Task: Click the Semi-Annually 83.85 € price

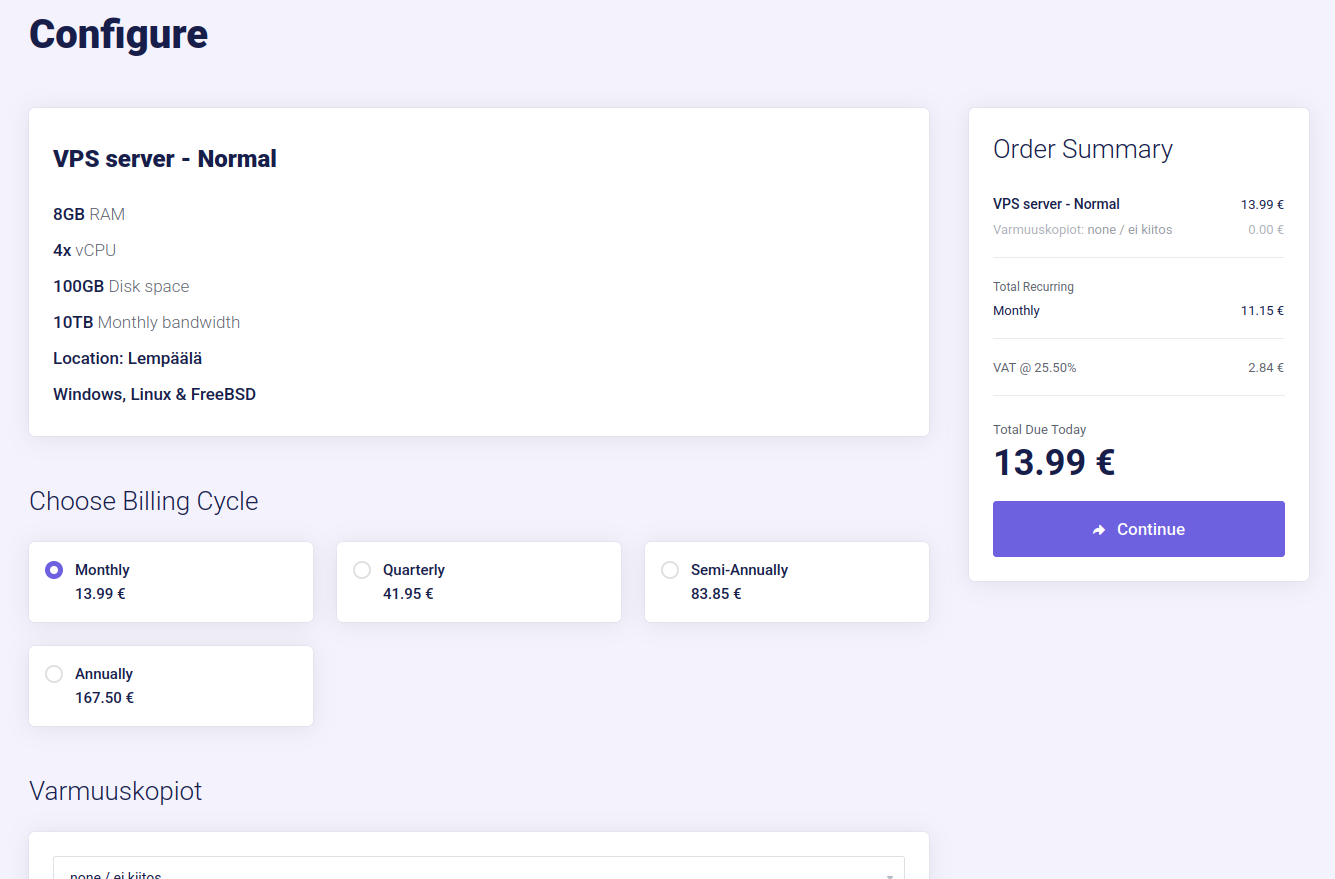Action: coord(716,594)
